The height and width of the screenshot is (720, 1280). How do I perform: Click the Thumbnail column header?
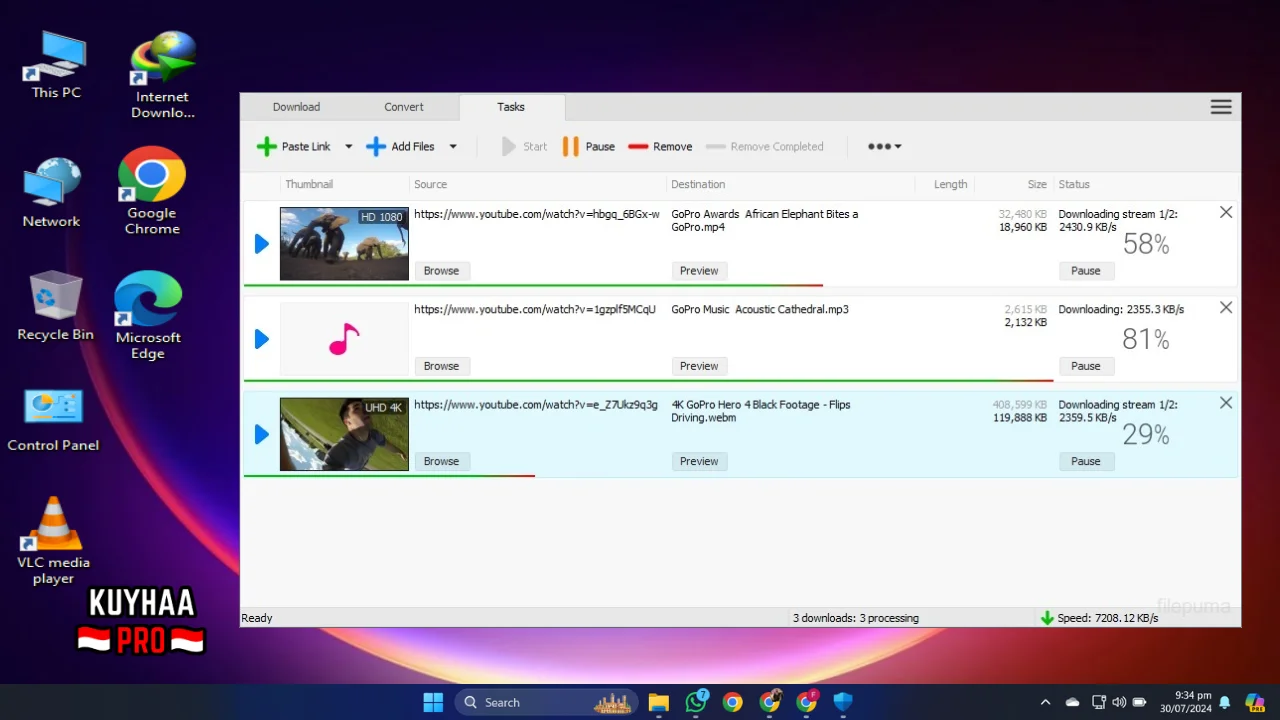pos(309,184)
